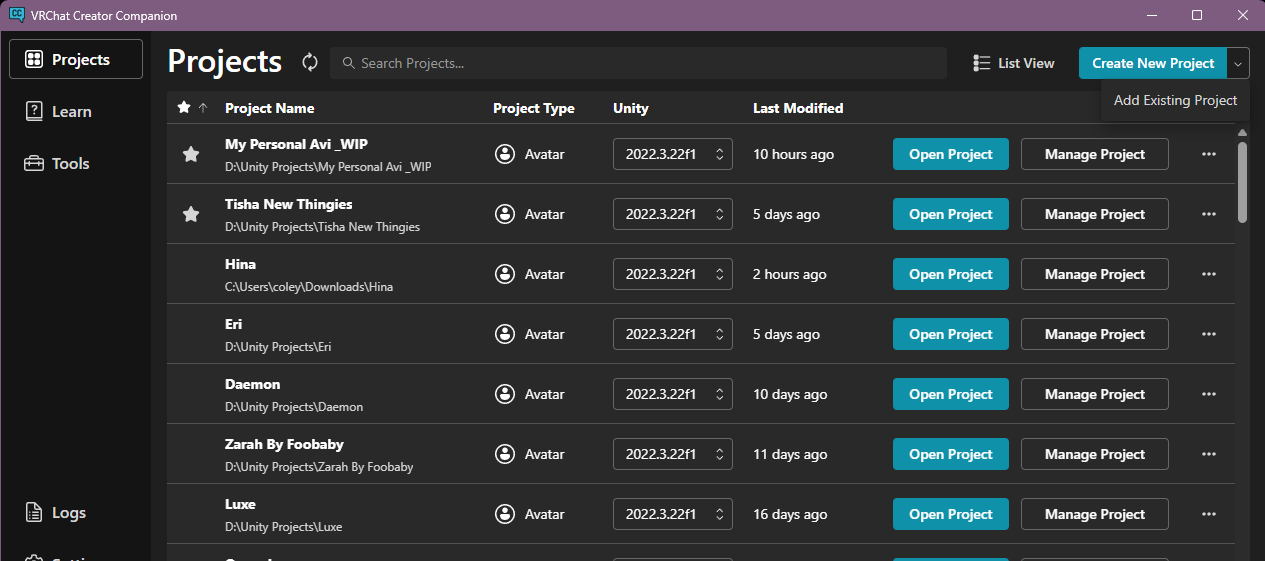
Task: Open the Hina project
Action: 950,274
